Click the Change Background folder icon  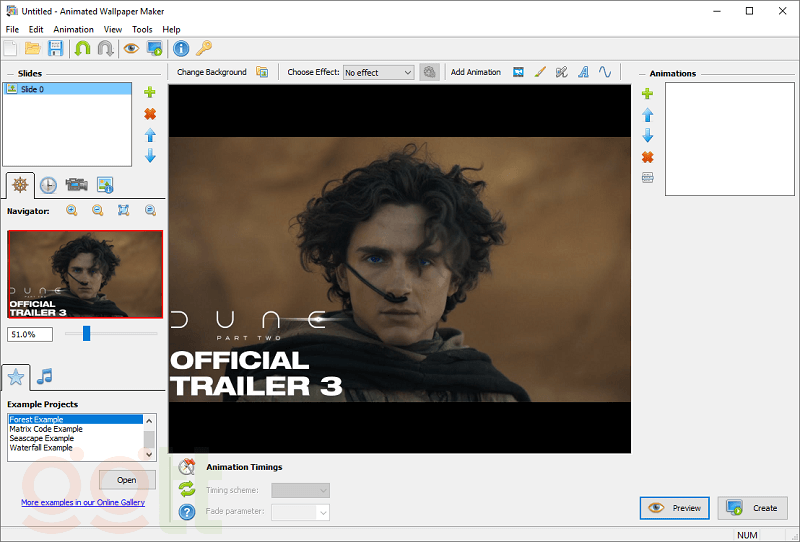pyautogui.click(x=262, y=72)
